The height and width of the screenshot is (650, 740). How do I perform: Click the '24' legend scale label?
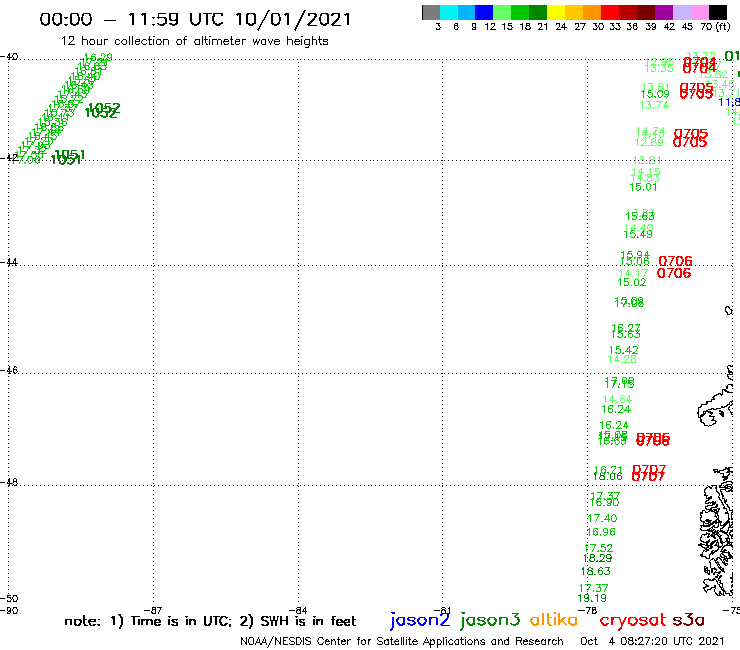pyautogui.click(x=561, y=27)
